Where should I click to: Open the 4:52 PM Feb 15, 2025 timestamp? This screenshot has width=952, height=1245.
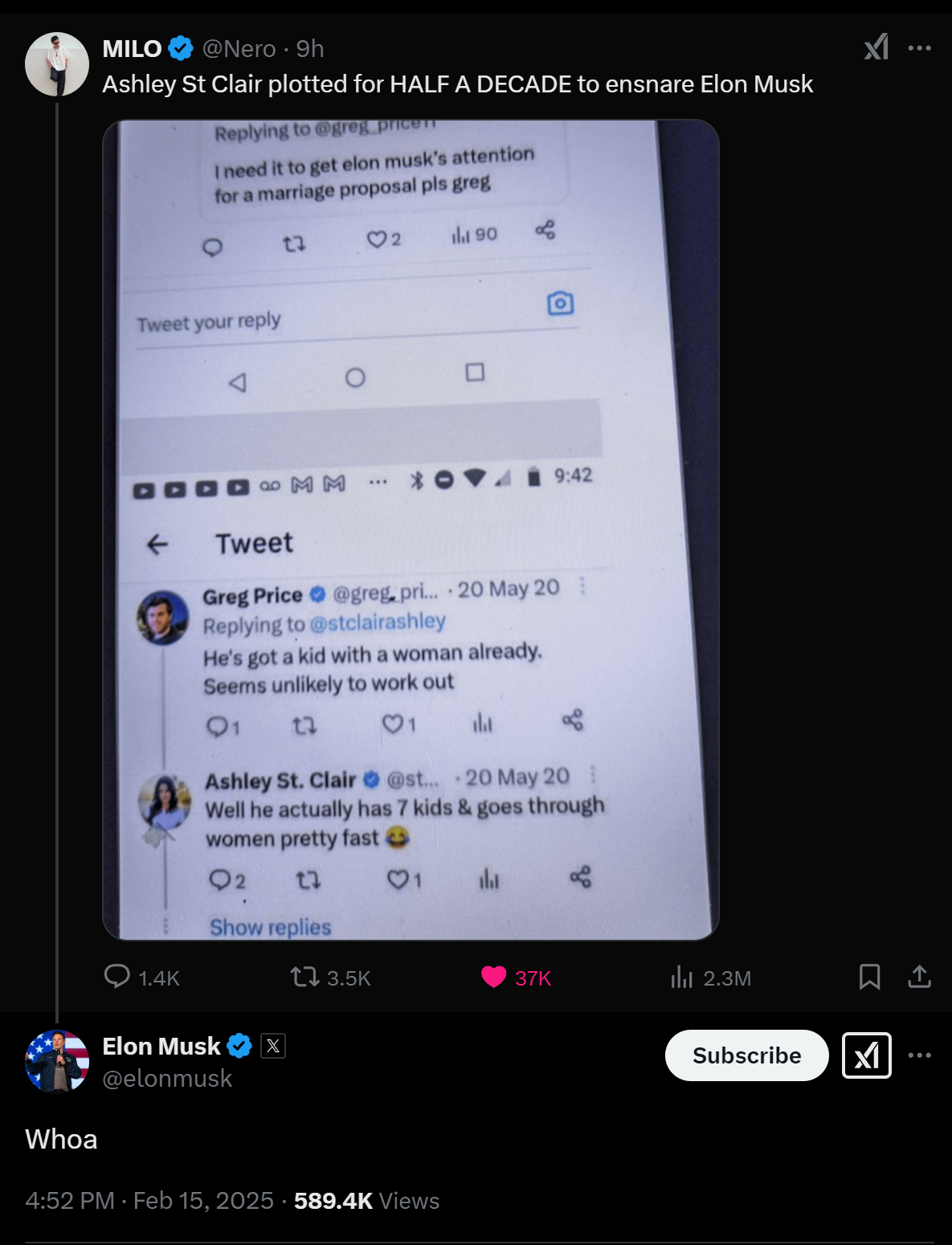click(x=149, y=1201)
